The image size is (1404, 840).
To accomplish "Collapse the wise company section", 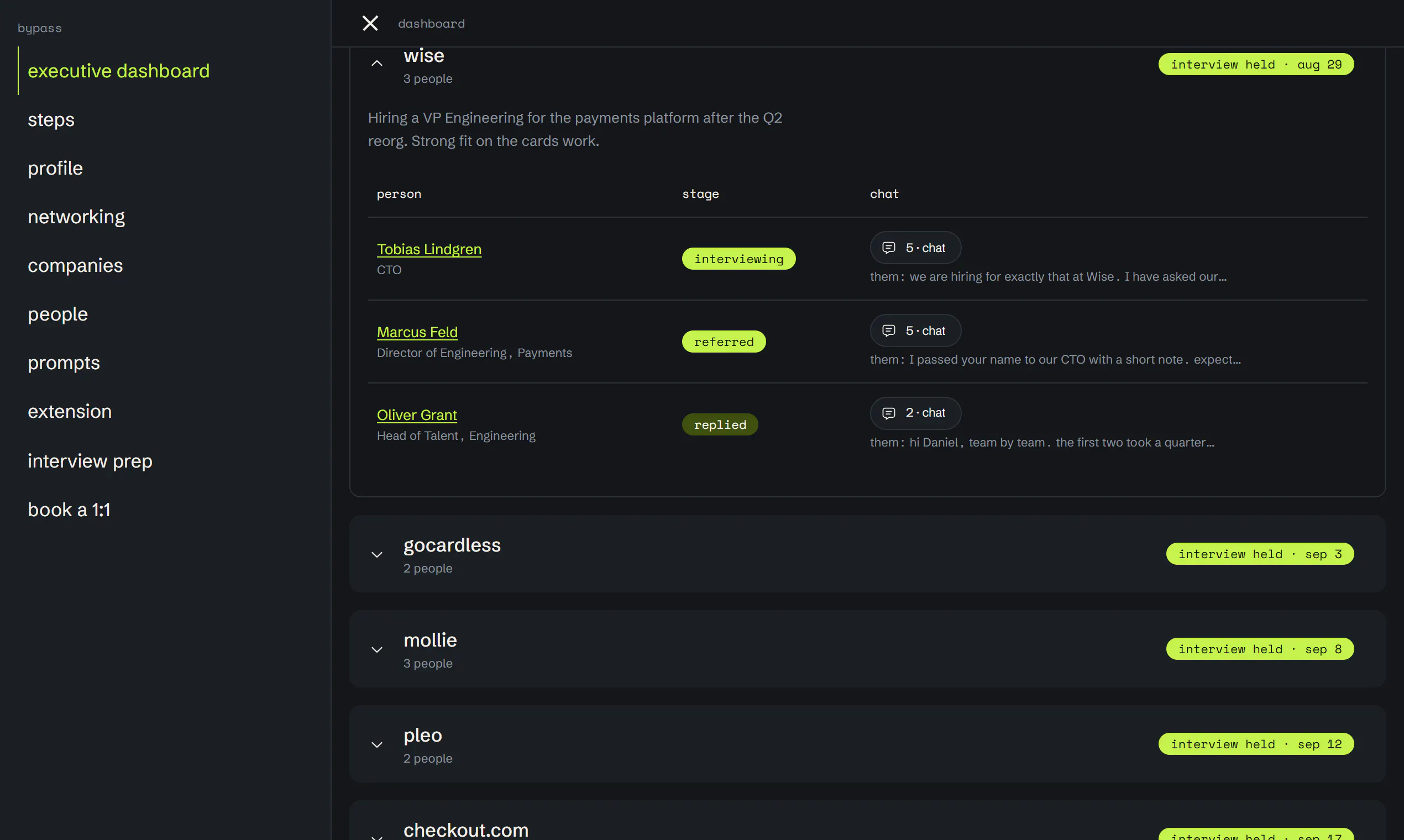I will click(377, 64).
